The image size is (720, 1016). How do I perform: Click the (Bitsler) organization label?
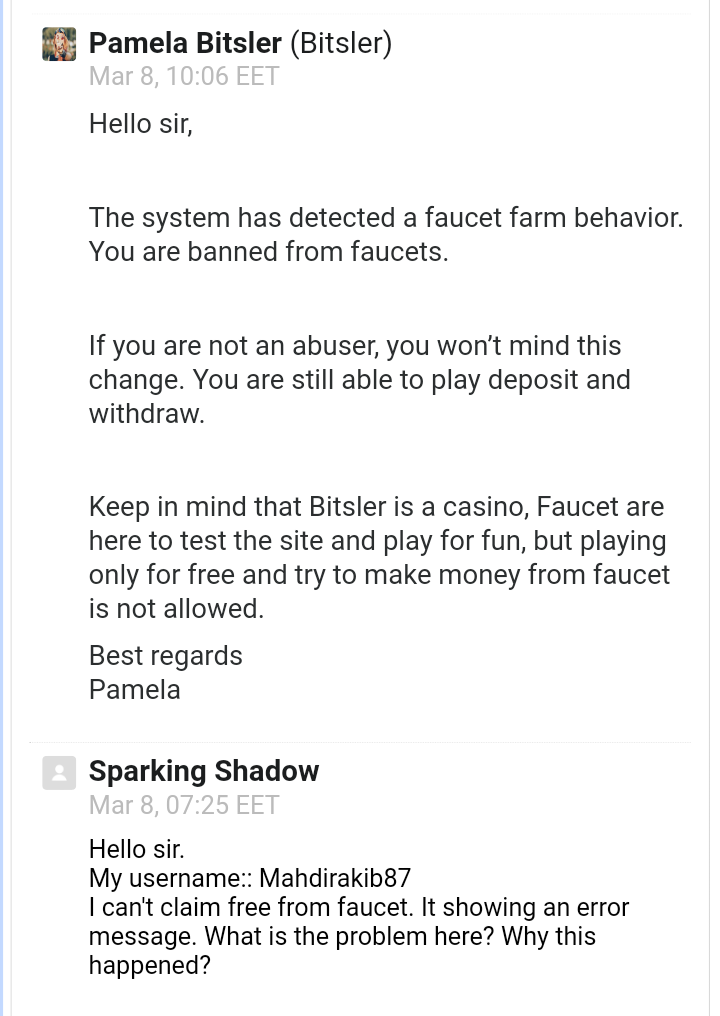(x=341, y=43)
